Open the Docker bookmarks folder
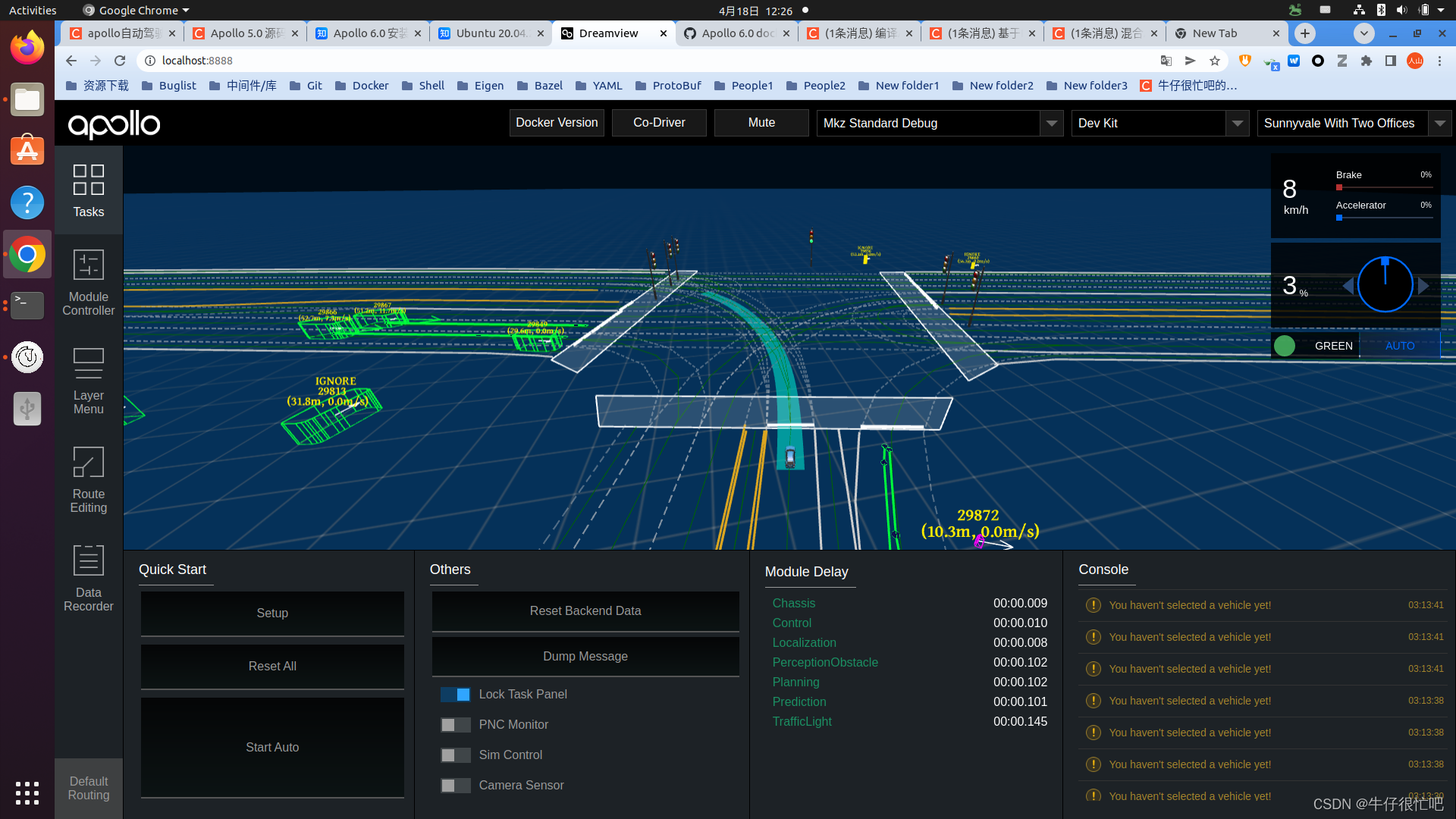This screenshot has width=1456, height=819. tap(362, 86)
